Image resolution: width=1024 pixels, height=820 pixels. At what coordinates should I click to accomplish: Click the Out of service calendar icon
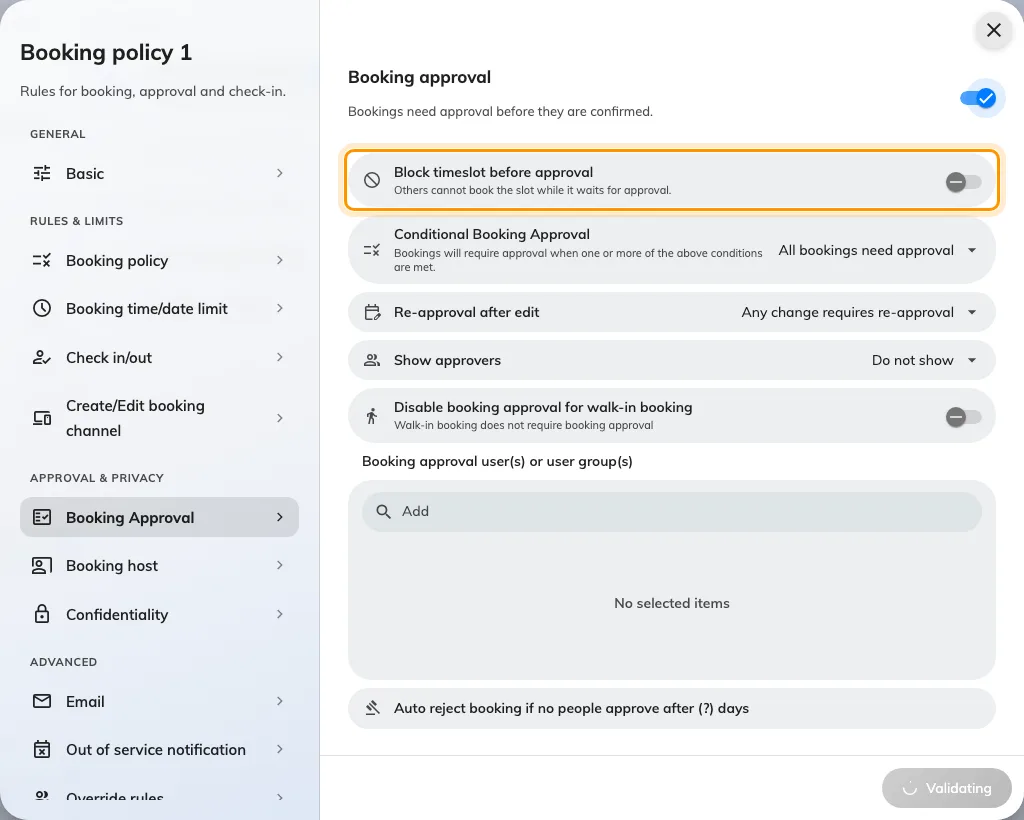pyautogui.click(x=42, y=749)
